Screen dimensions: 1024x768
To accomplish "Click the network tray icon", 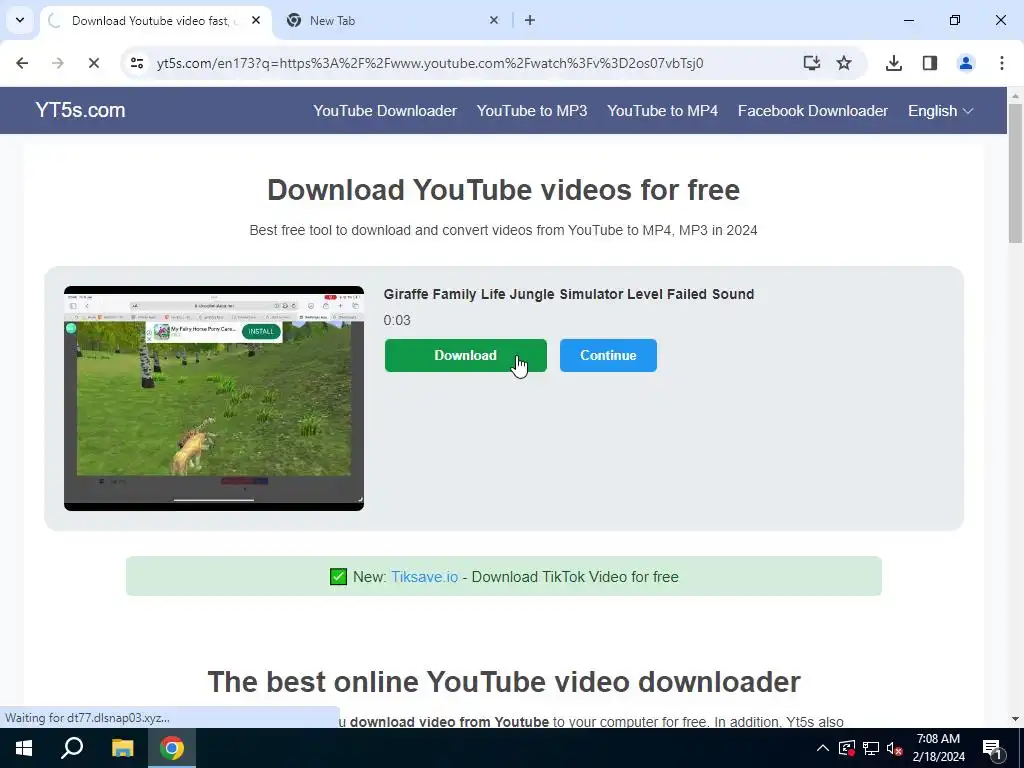I will tap(871, 748).
